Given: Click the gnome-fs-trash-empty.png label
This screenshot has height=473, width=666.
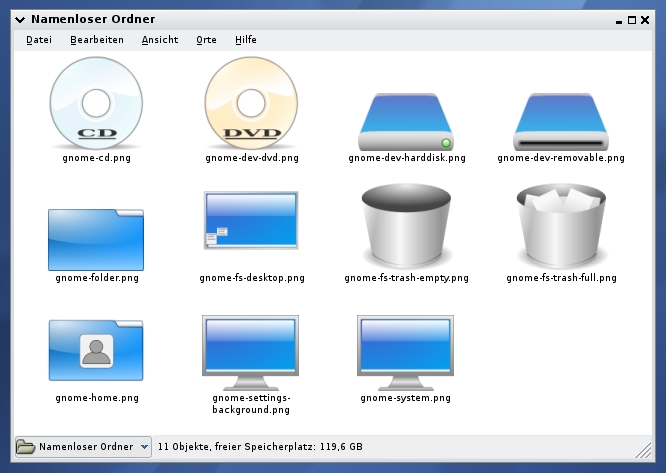Looking at the screenshot, I should point(406,278).
